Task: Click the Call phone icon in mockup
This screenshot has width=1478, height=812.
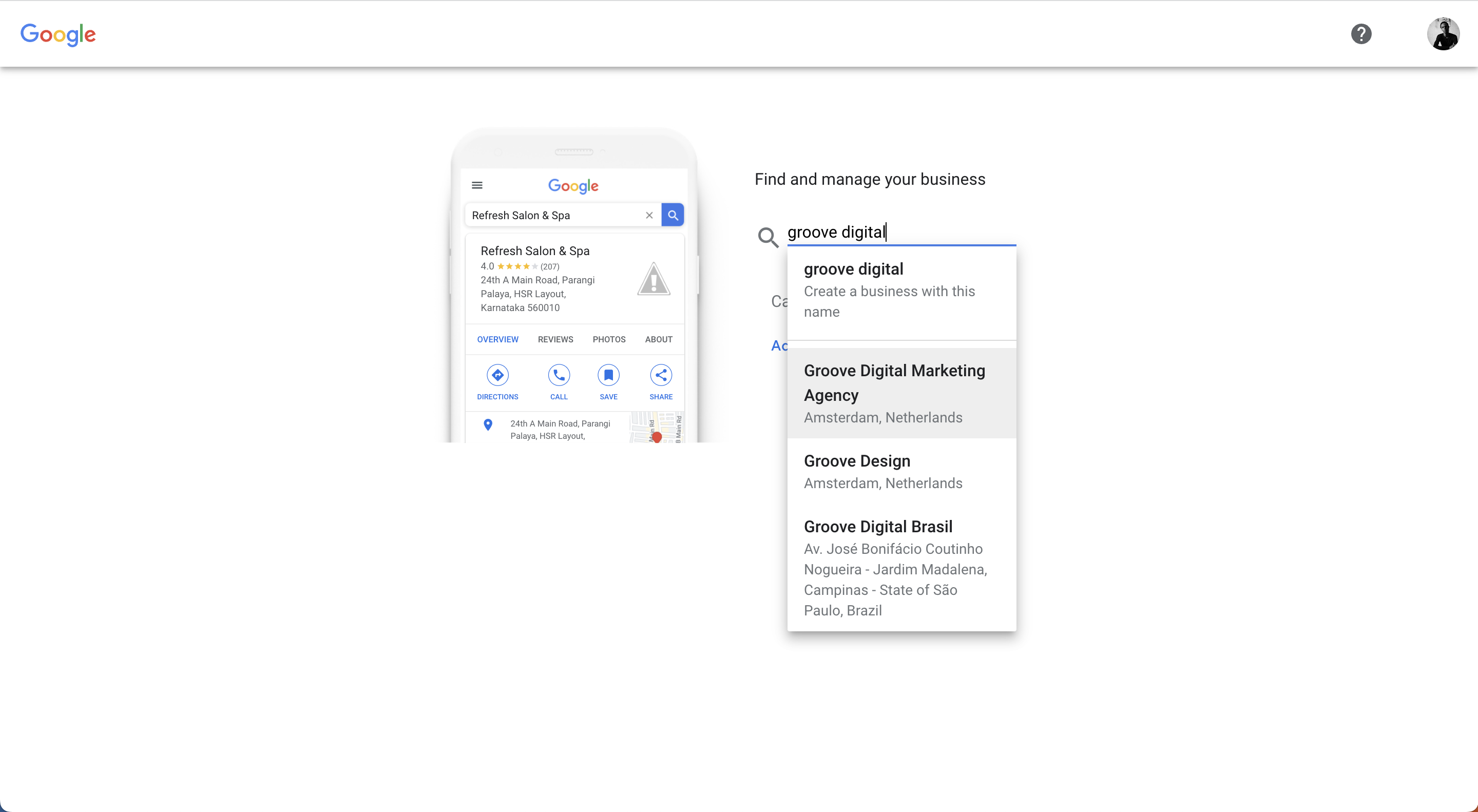Action: coord(559,375)
